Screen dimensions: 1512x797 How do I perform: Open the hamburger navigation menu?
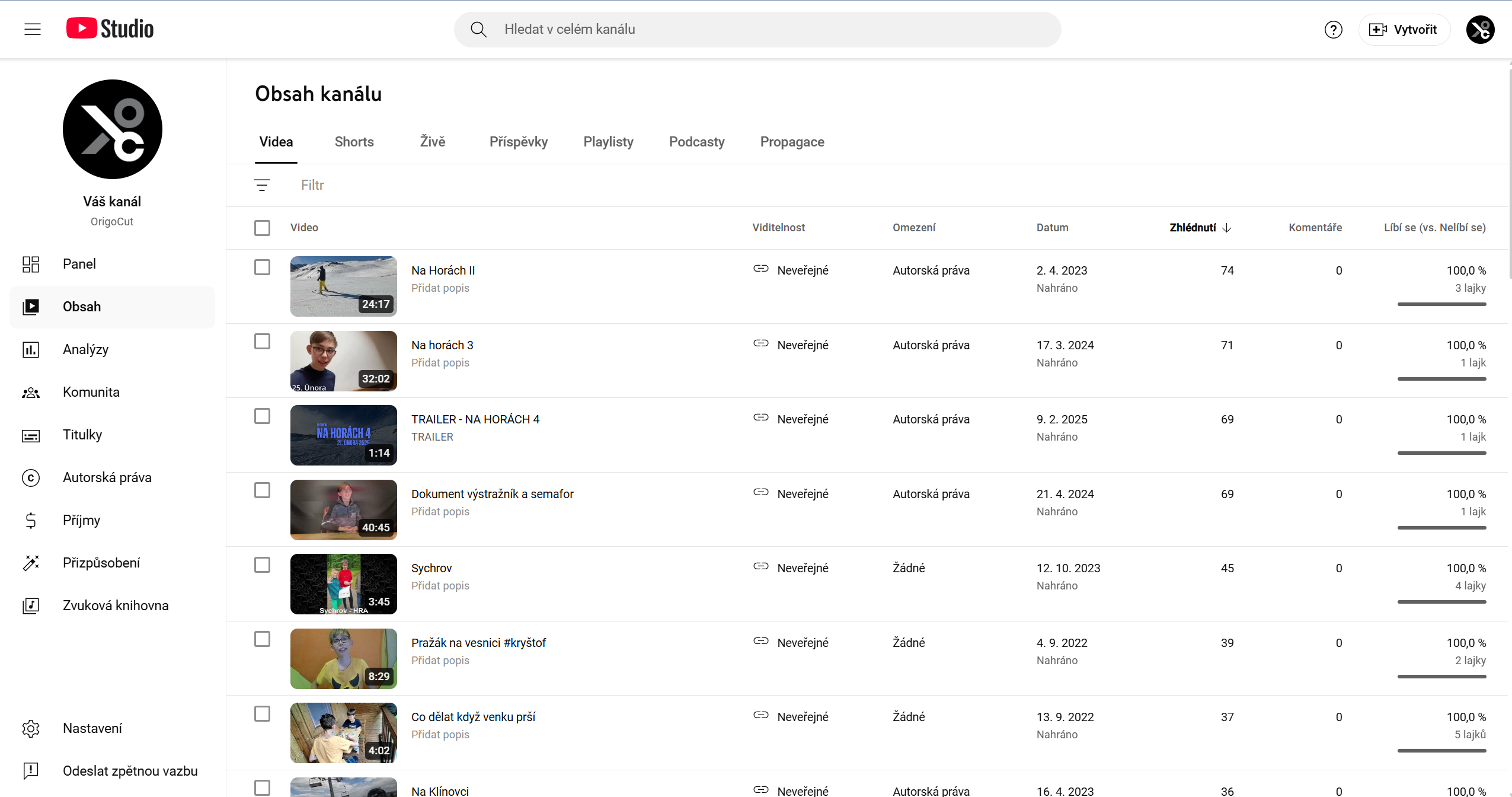click(x=33, y=29)
